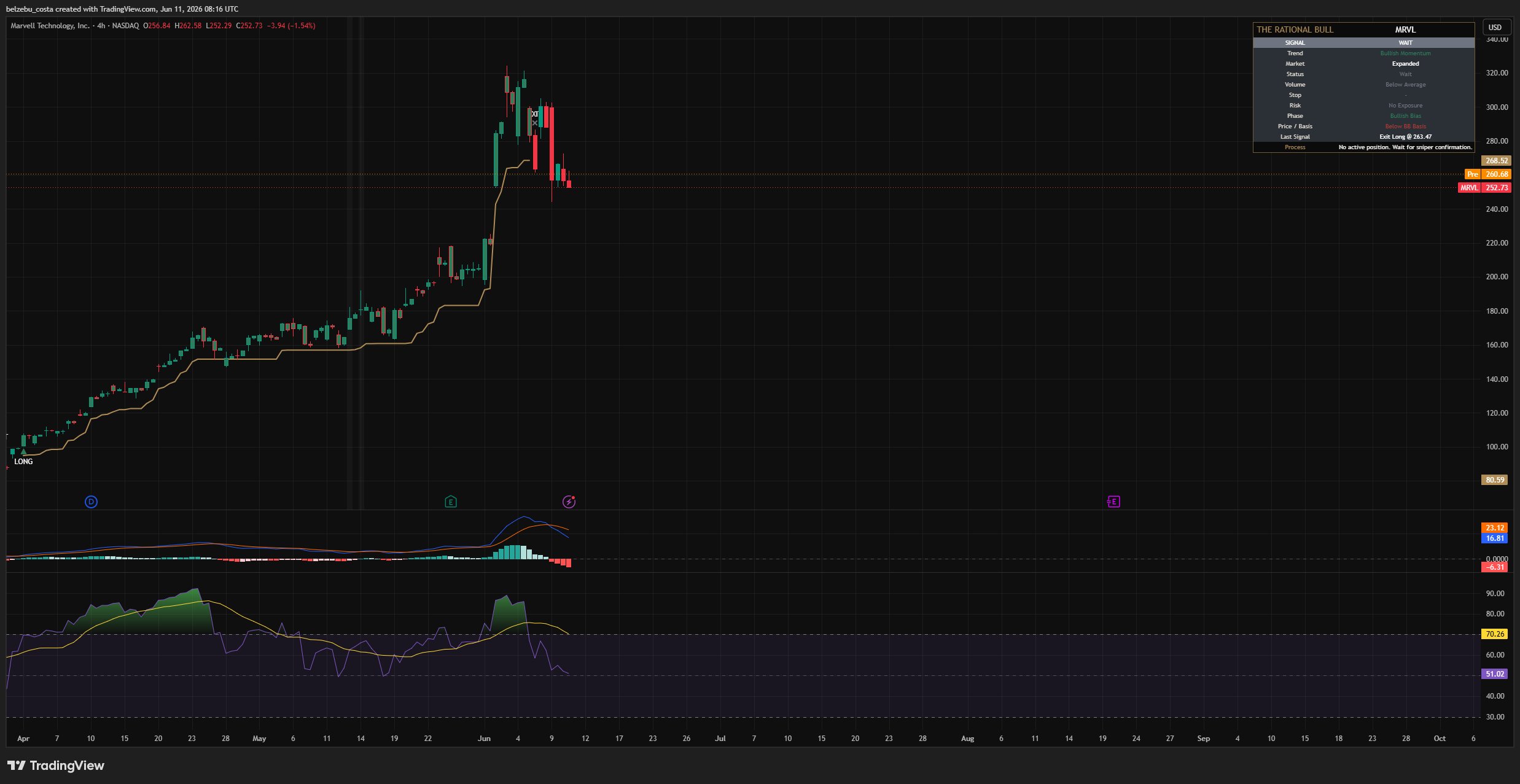Click the Pre 260.68 pre-market price label
The width and height of the screenshot is (1520, 784).
tap(1488, 174)
